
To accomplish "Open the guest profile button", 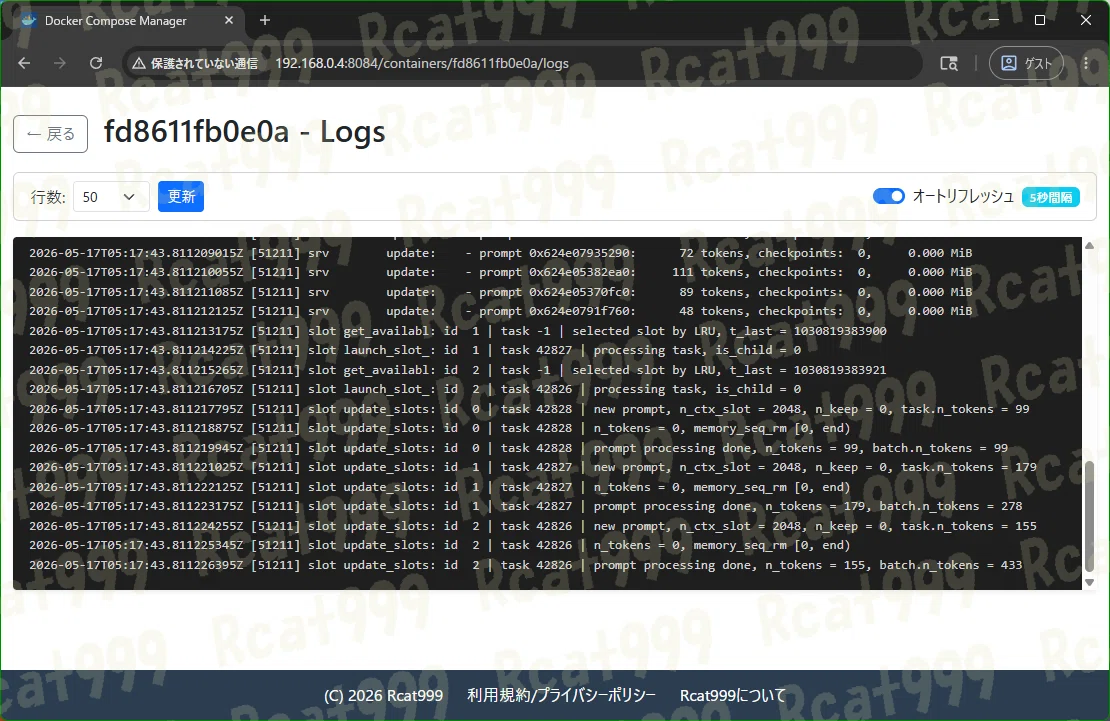I will pos(1026,63).
